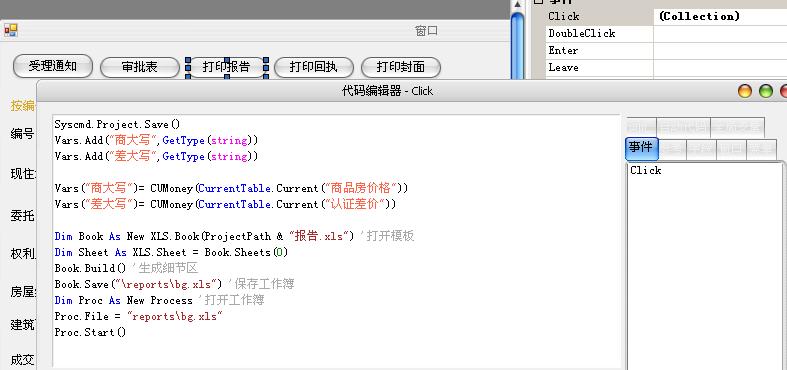The height and width of the screenshot is (370, 787).
Task: Click the 成交 label on the form
Action: [23, 360]
